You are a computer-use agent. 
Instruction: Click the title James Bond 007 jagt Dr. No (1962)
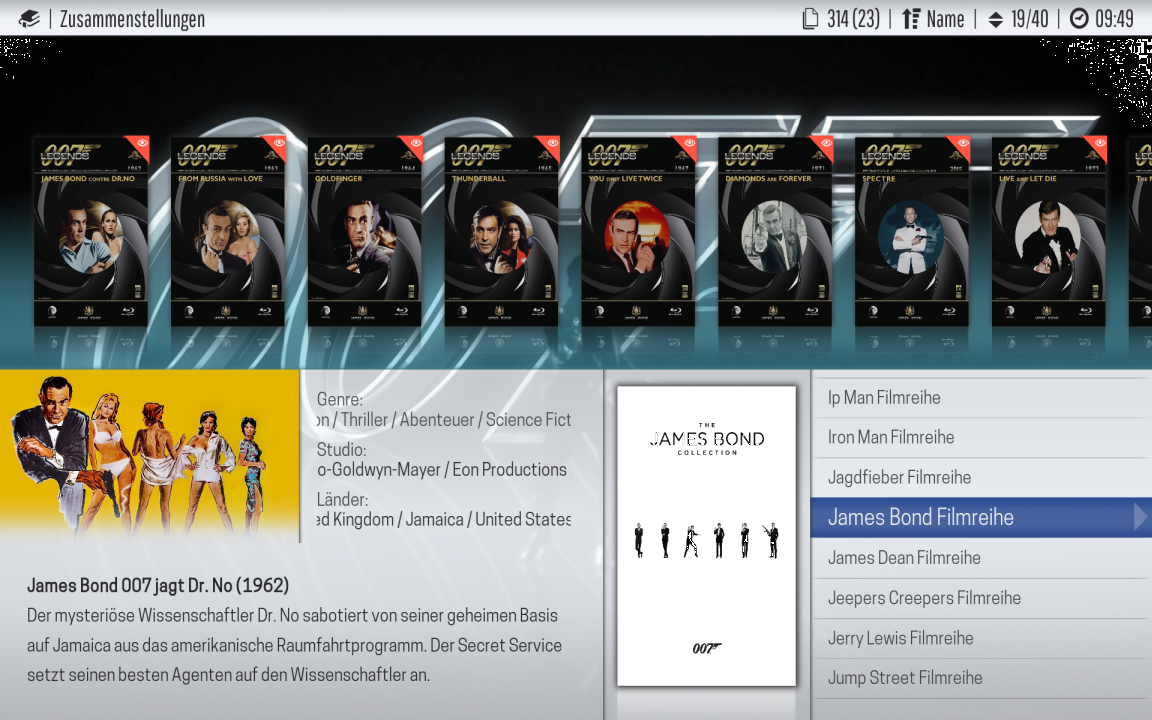coord(158,586)
